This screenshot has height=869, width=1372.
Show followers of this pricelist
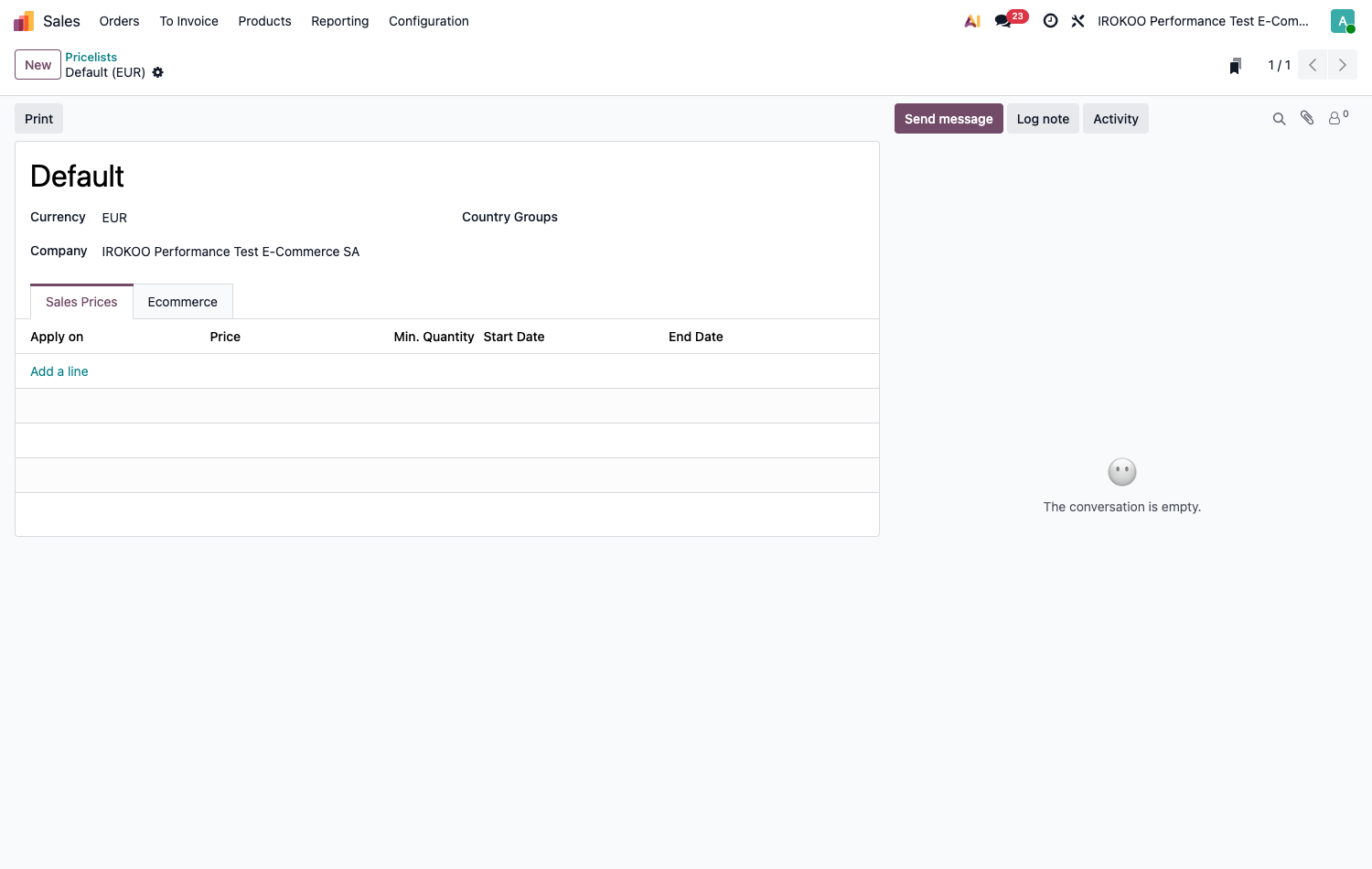pos(1339,117)
